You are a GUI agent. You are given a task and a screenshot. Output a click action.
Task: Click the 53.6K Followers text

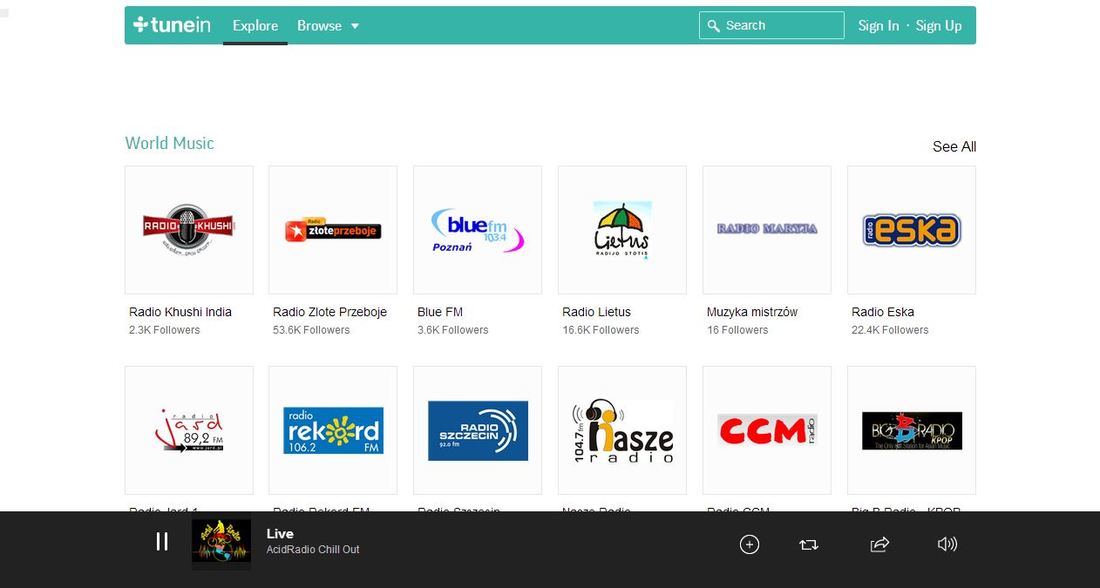311,330
